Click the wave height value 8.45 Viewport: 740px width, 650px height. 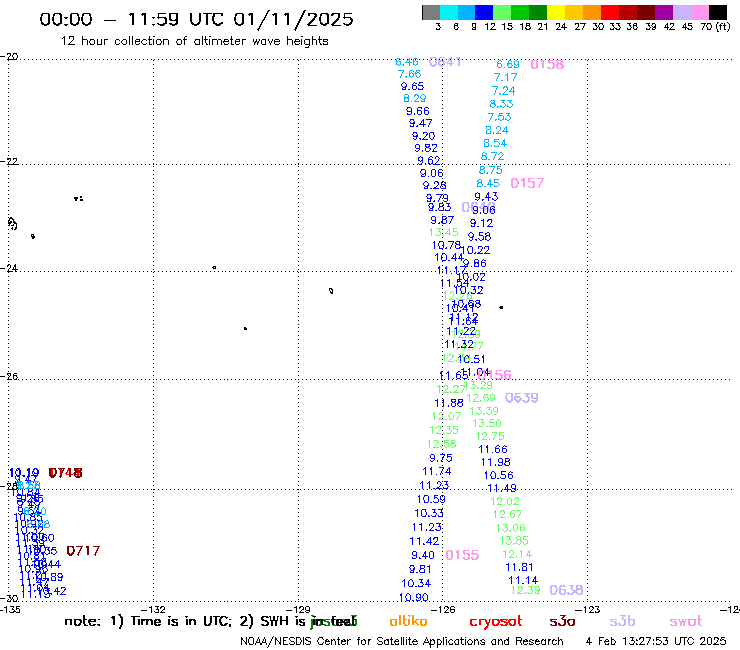point(488,183)
